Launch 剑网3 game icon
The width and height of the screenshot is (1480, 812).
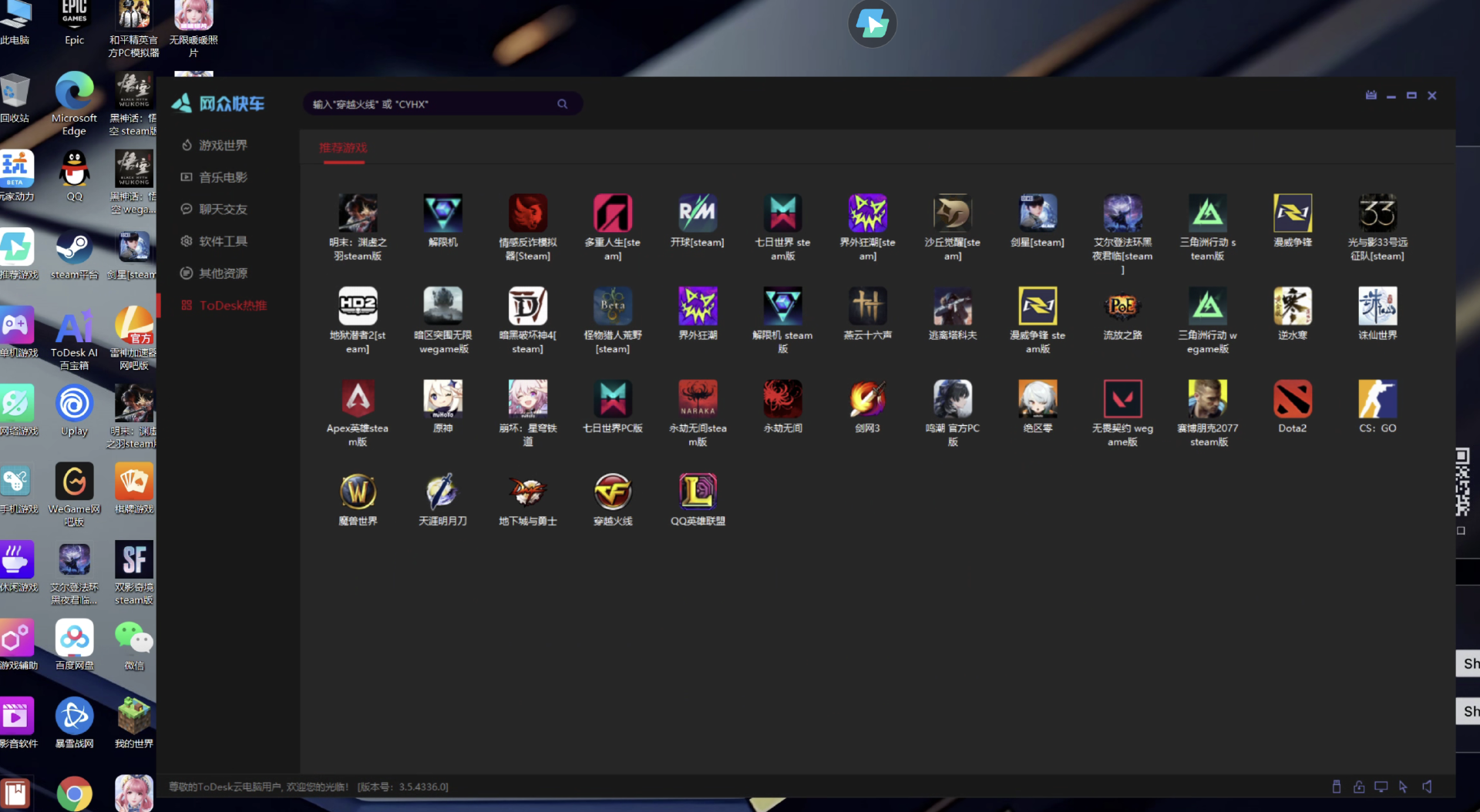pyautogui.click(x=867, y=400)
